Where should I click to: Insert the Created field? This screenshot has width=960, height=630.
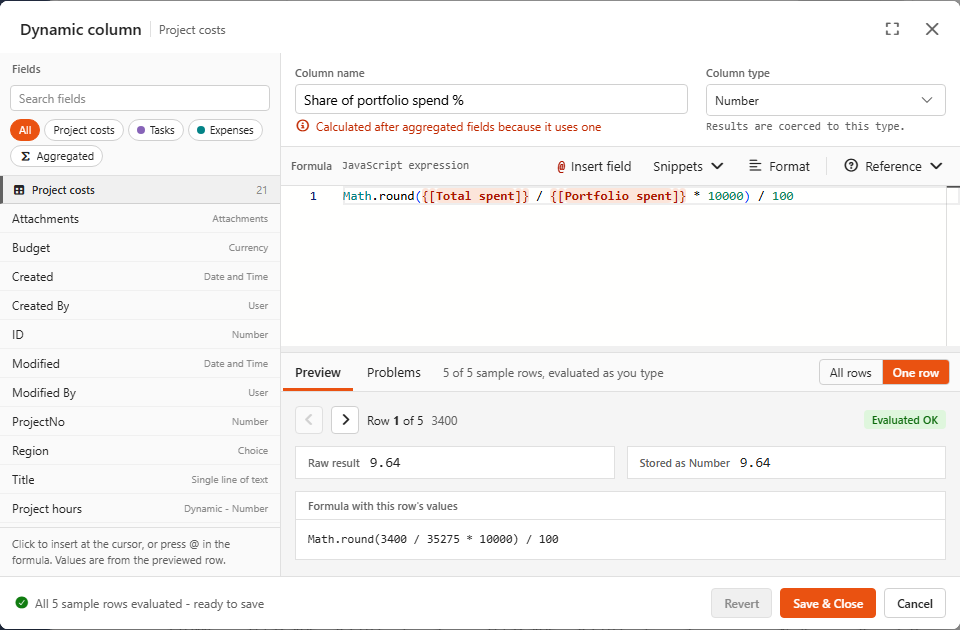(140, 276)
